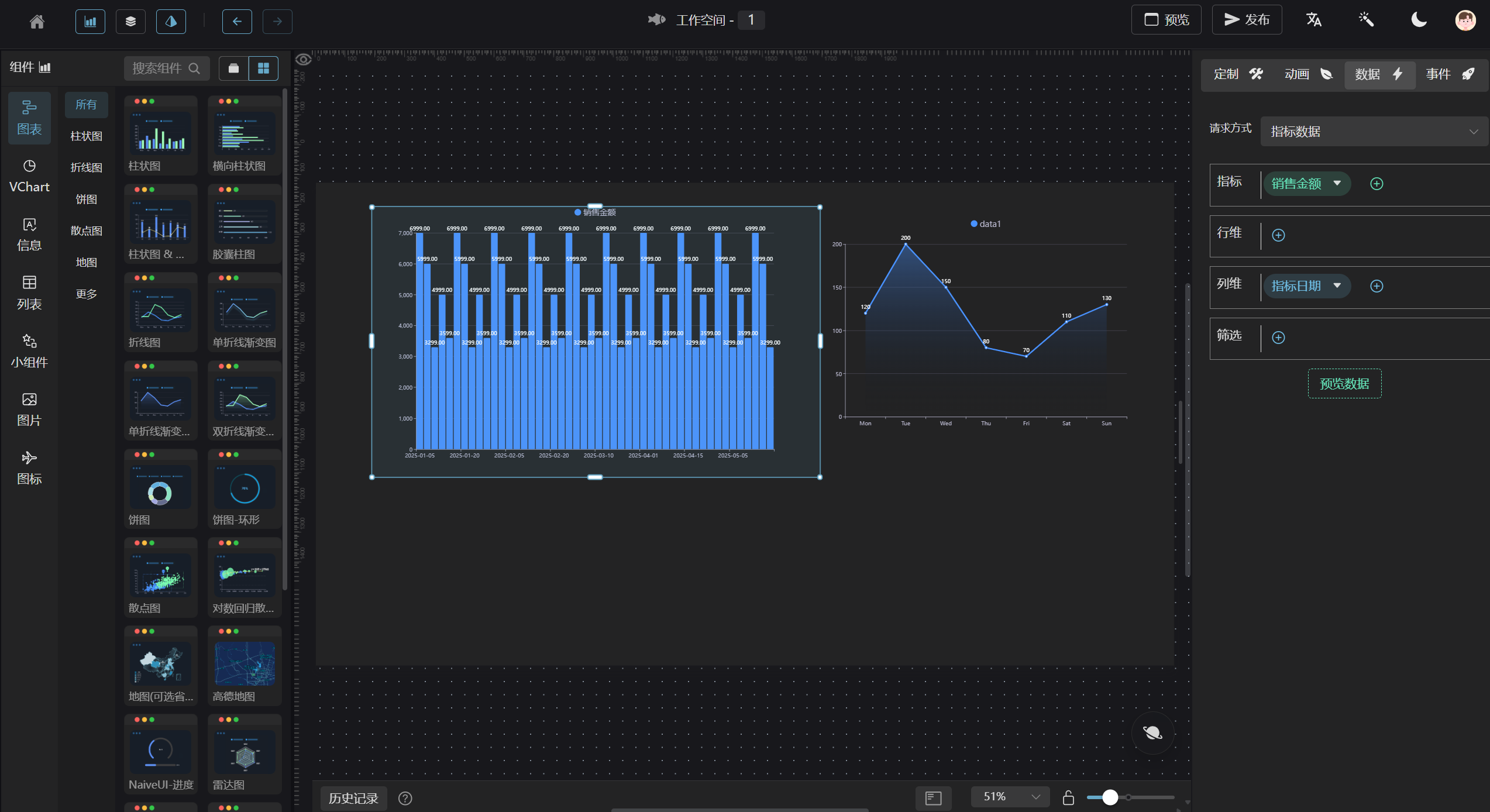Open the theme color magic wand icon
Screen dimensions: 1490x812
pyautogui.click(x=1366, y=20)
